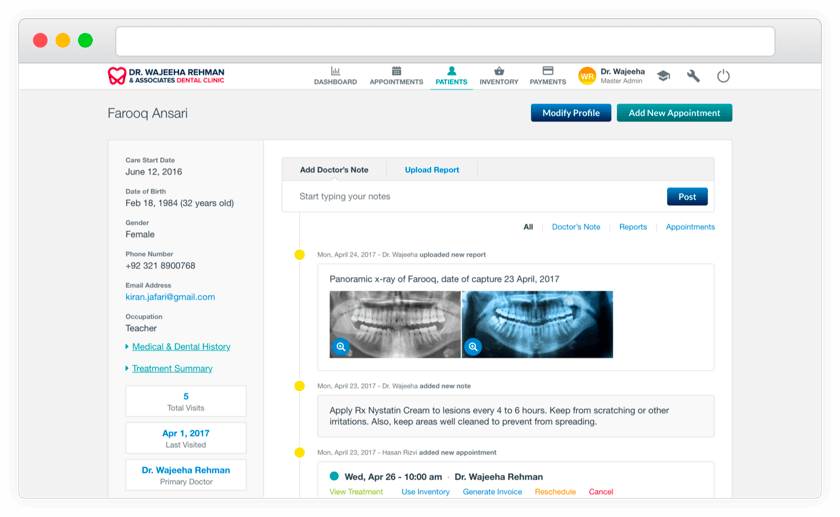Click Add New Appointment button

tap(674, 113)
